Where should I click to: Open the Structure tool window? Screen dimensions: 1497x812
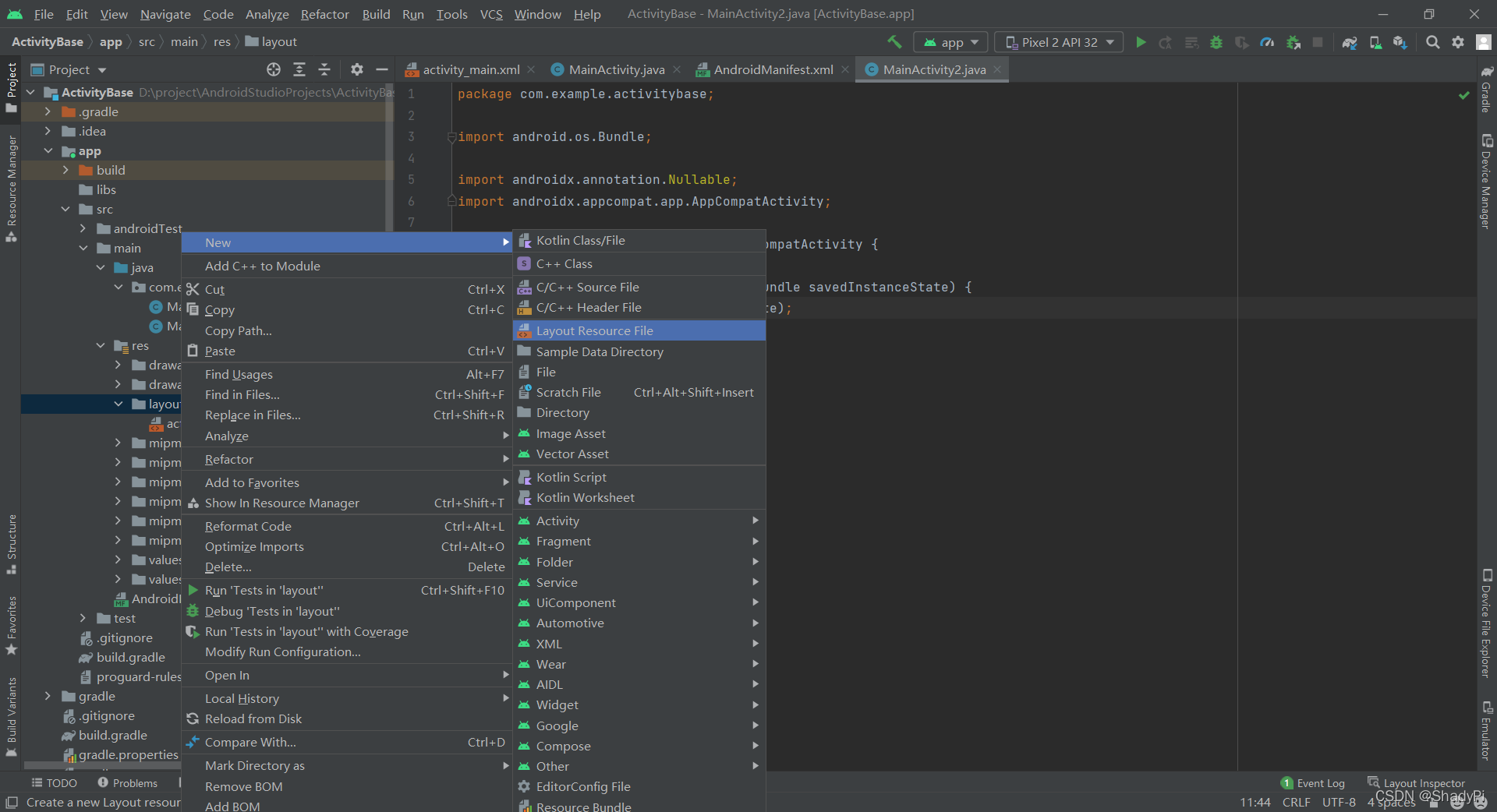[11, 544]
